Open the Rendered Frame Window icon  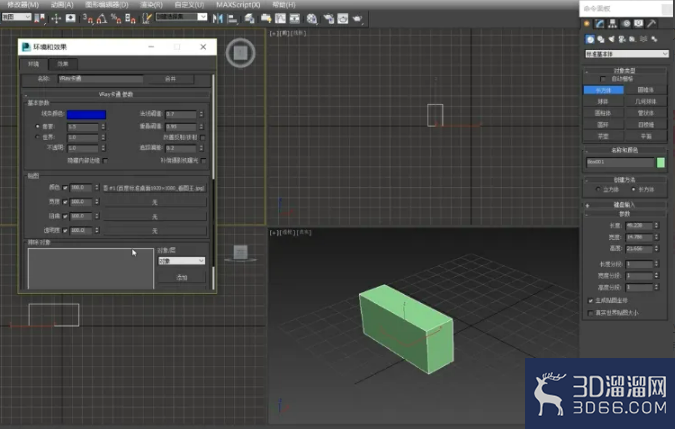[x=343, y=19]
